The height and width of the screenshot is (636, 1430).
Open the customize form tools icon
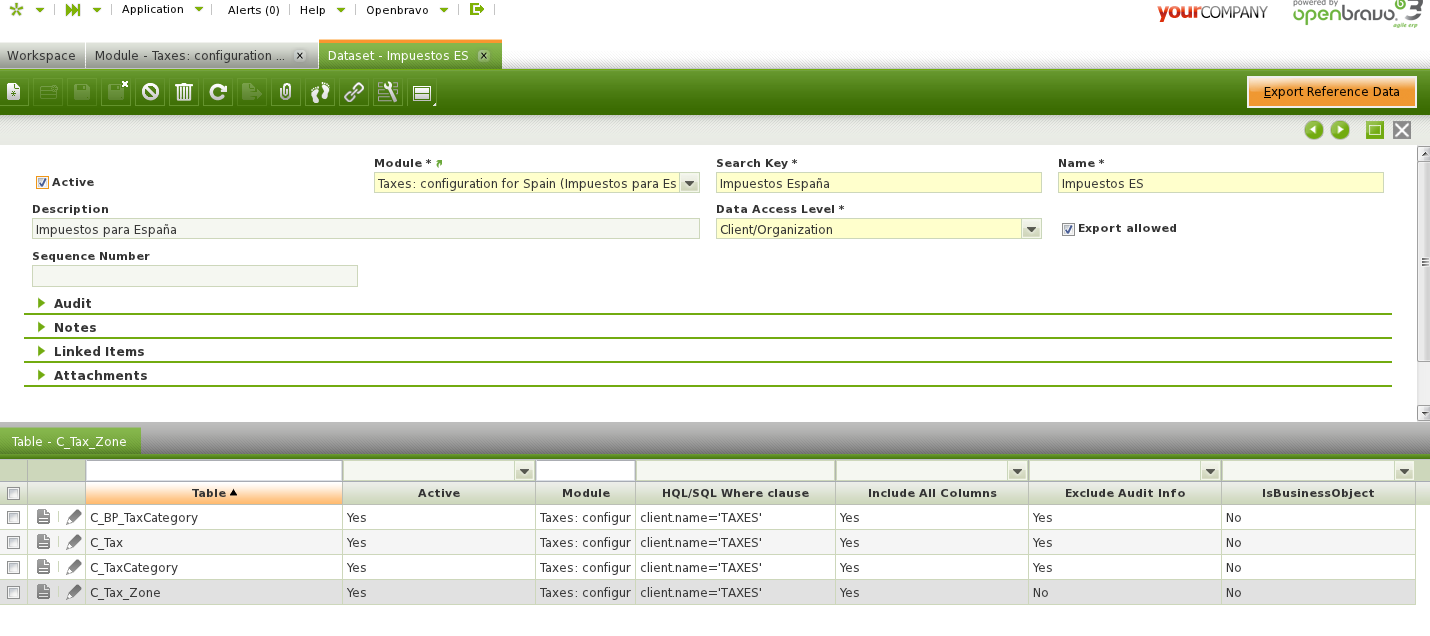click(x=388, y=93)
